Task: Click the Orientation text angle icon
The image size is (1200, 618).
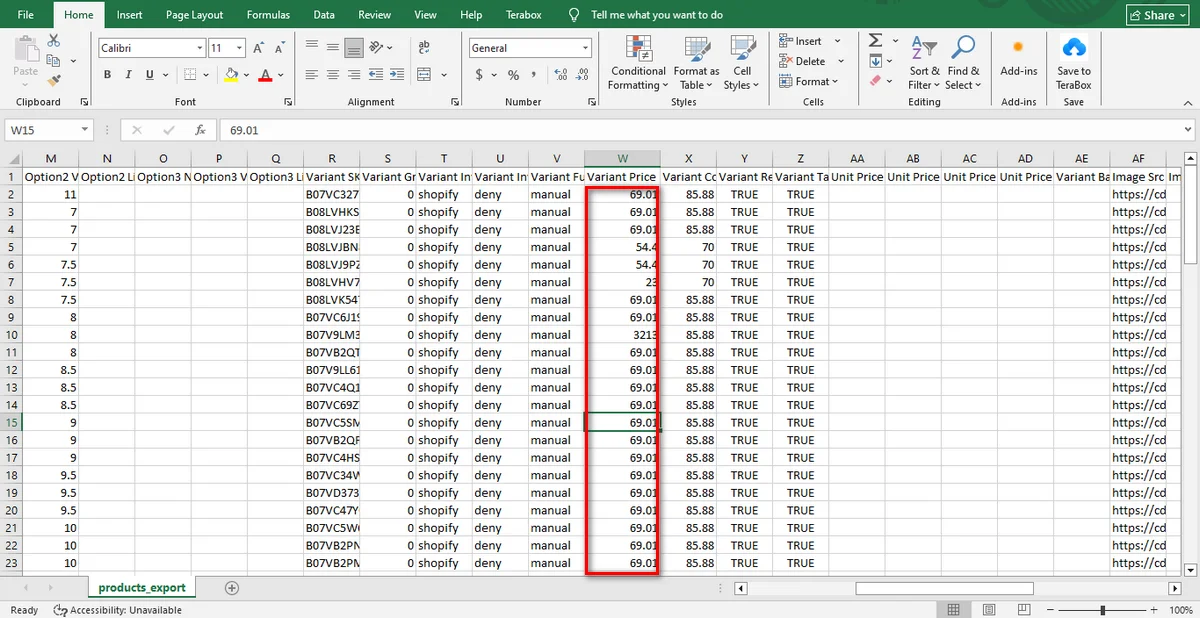Action: point(377,47)
